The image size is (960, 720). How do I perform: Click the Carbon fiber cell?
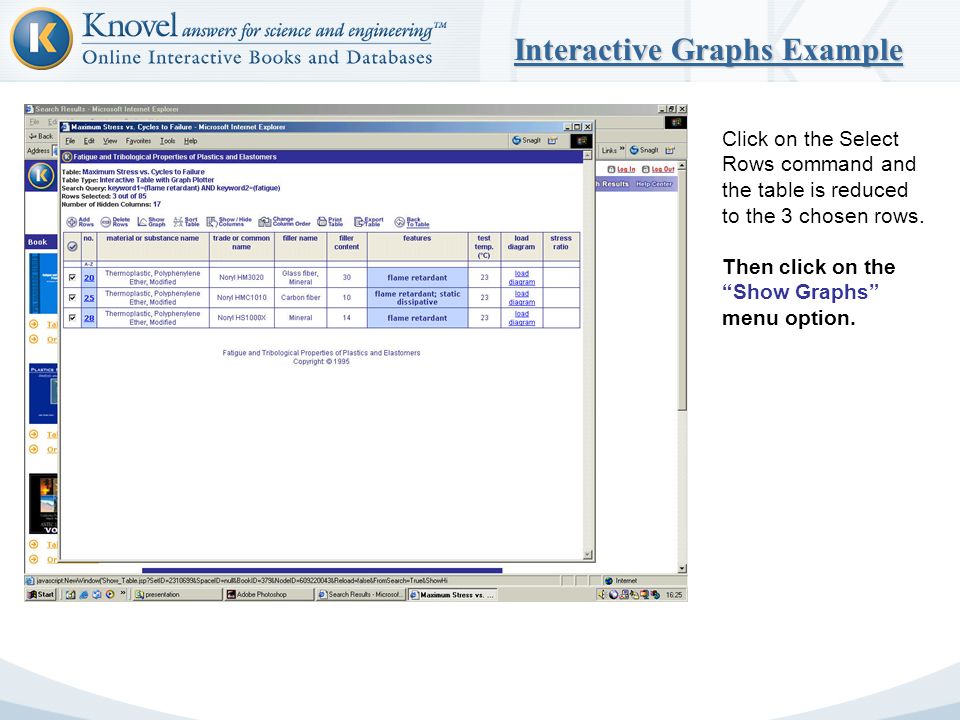(300, 298)
